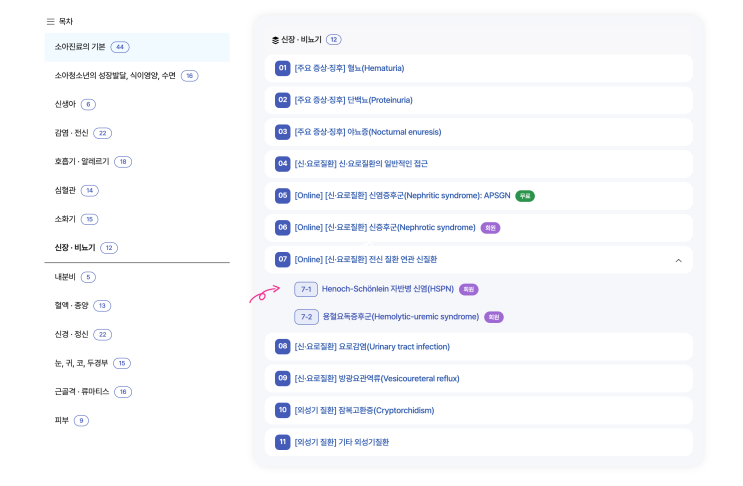Open lesson 08 요로감염(Urinary tract infection)
The height and width of the screenshot is (486, 743).
tap(479, 347)
